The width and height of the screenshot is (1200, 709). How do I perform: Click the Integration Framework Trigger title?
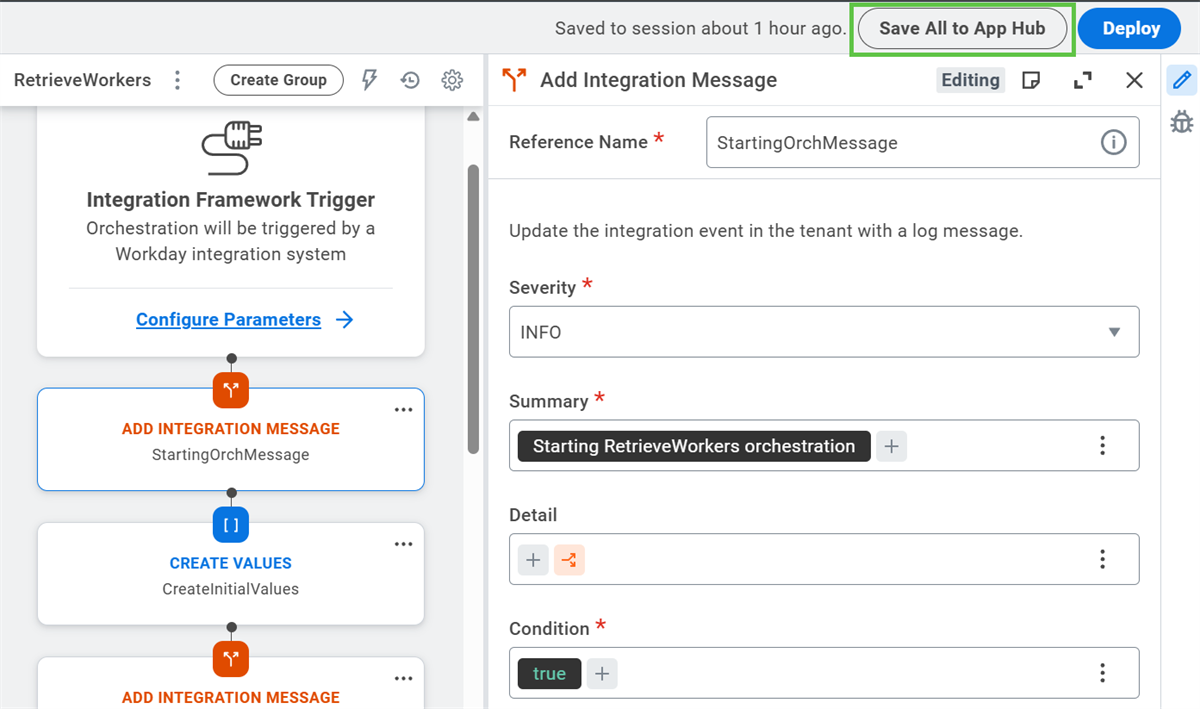click(x=231, y=200)
